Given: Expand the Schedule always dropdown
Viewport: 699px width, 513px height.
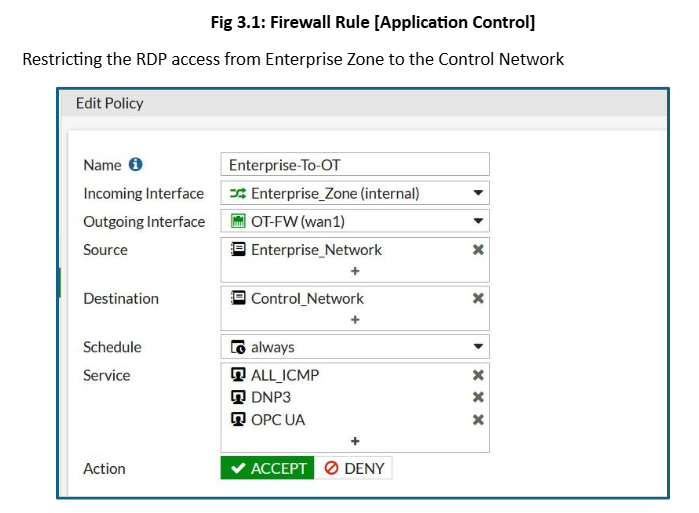Looking at the screenshot, I should pyautogui.click(x=478, y=347).
